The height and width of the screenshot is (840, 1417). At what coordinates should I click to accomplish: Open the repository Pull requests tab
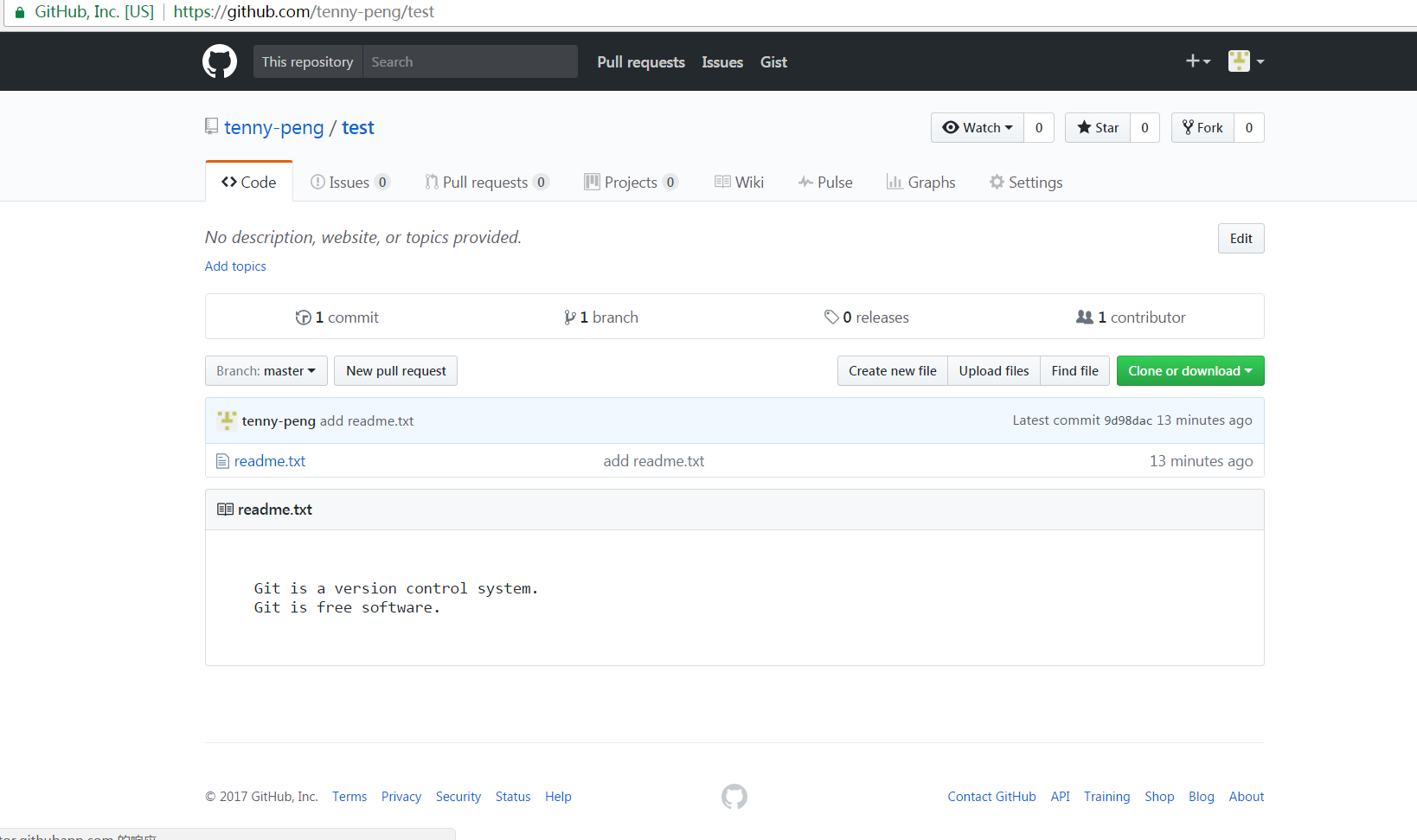(x=487, y=182)
